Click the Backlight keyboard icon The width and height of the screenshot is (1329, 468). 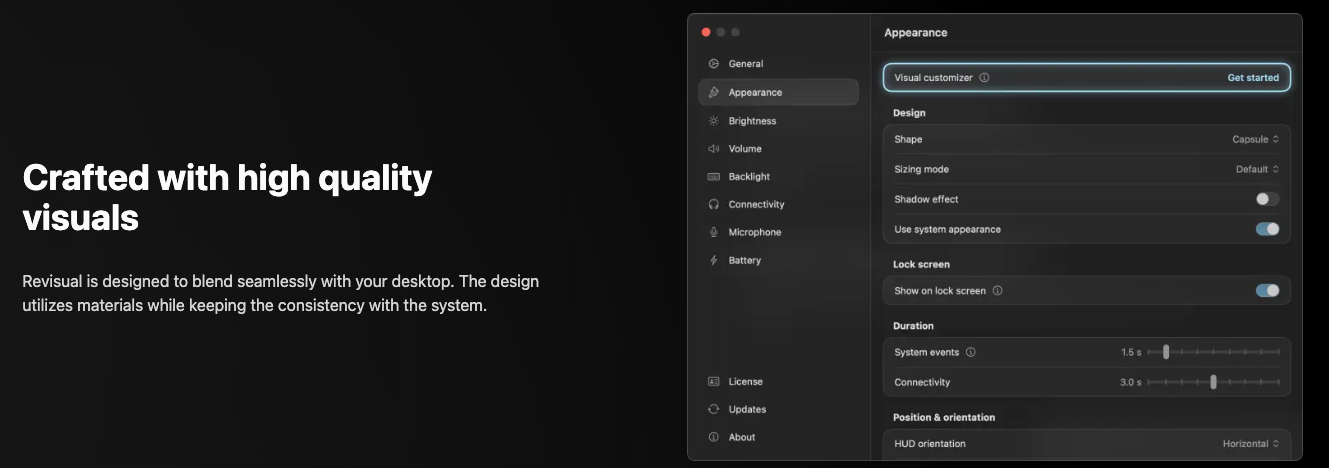click(714, 177)
